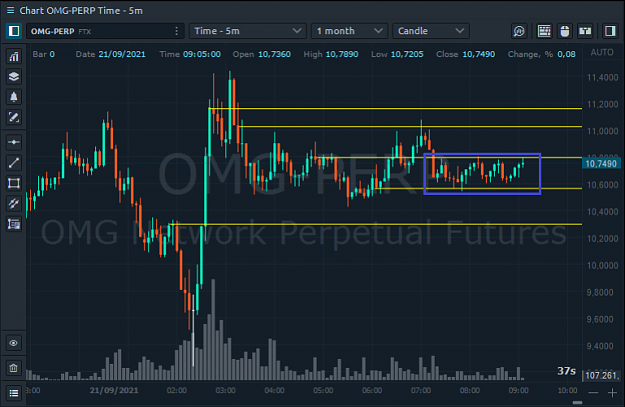
Task: Click the High 10,7890 value
Action: click(342, 54)
